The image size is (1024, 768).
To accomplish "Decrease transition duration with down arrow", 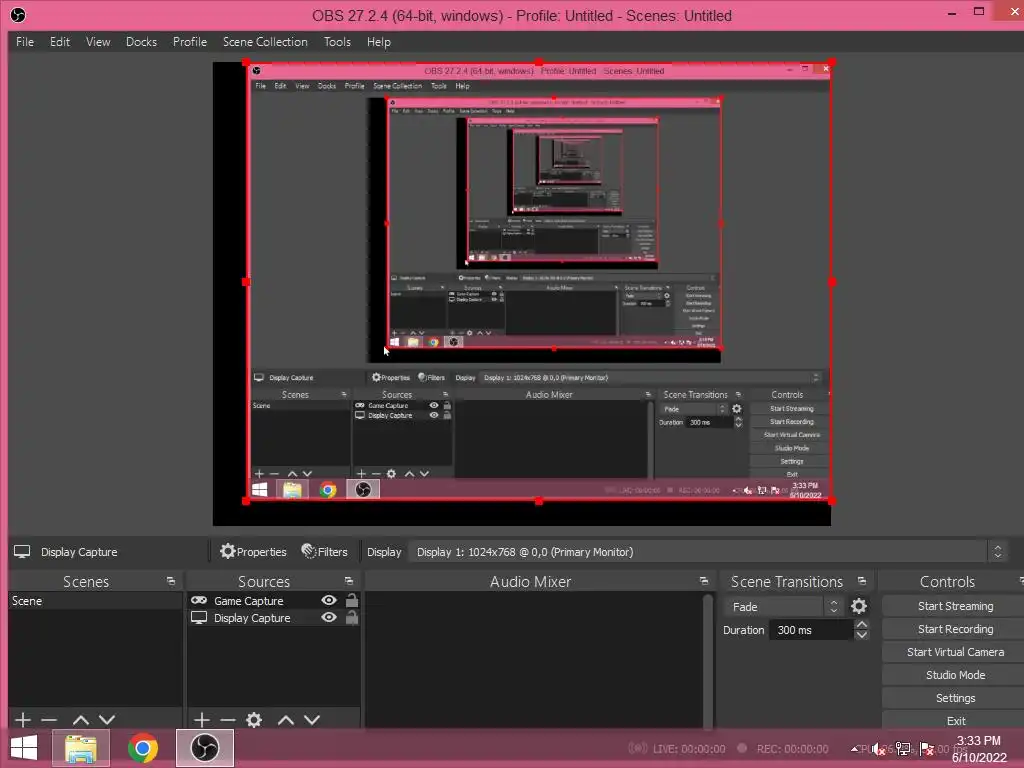I will point(862,635).
